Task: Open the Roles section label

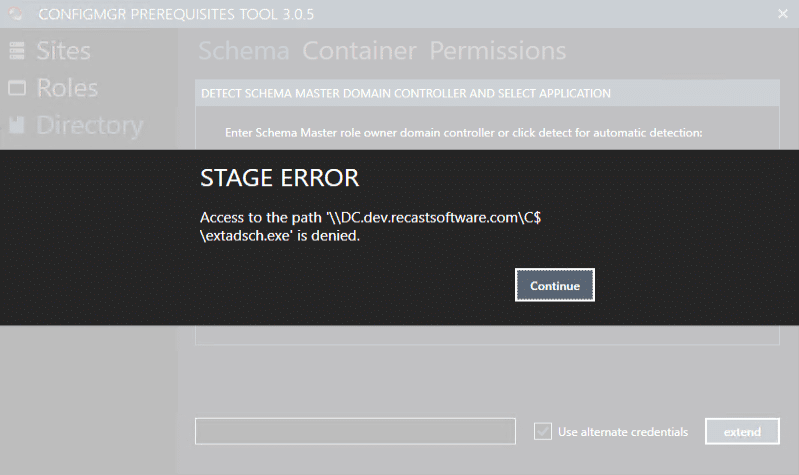Action: (67, 88)
